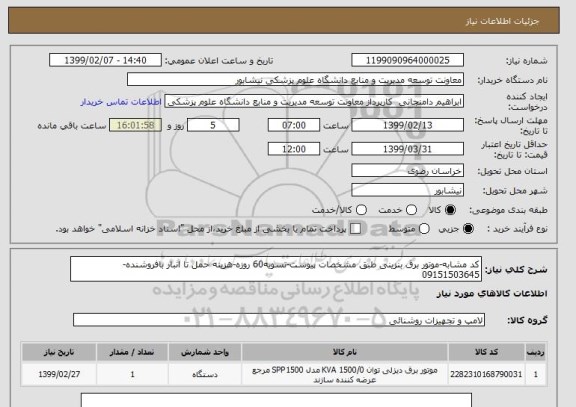Select the کالا radio button

[x=450, y=210]
